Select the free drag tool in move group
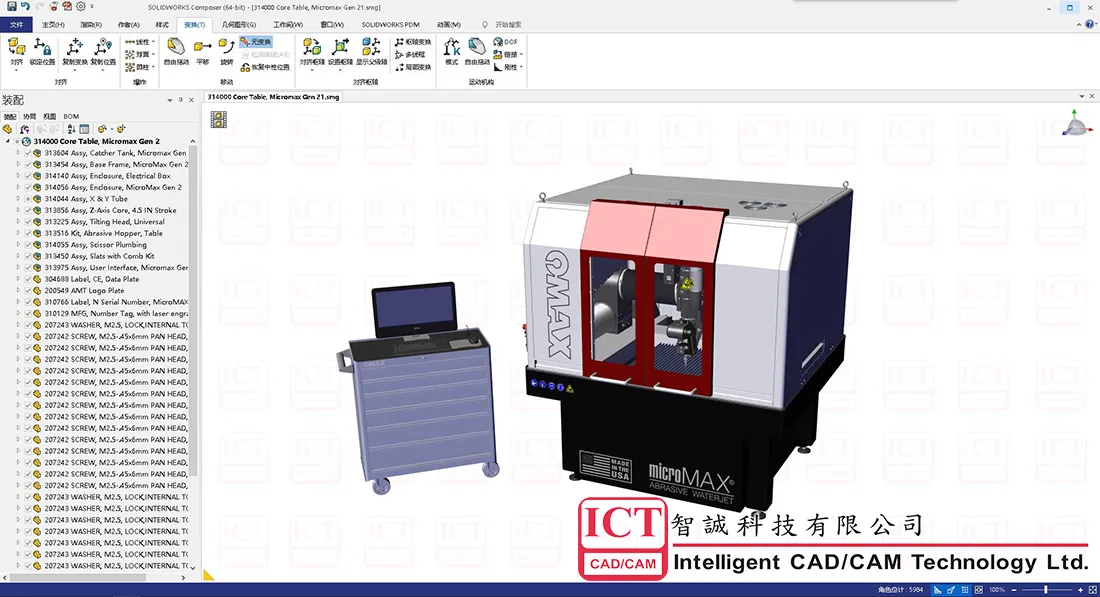1100x597 pixels. point(176,52)
